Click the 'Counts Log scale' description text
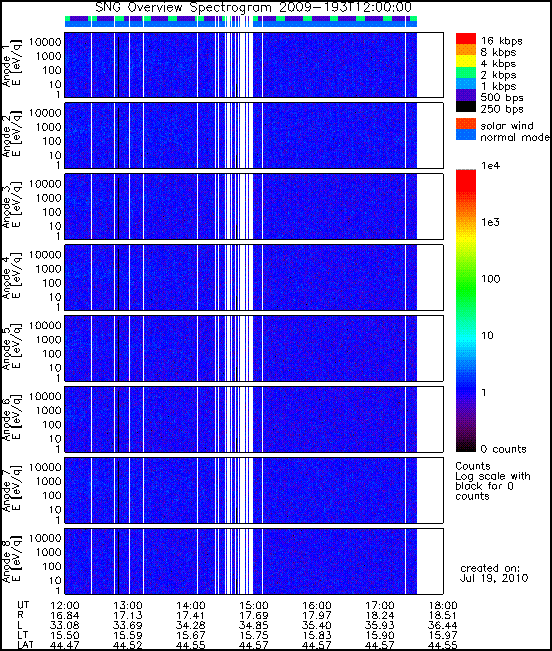Screen dimensions: 552x651 tap(493, 481)
